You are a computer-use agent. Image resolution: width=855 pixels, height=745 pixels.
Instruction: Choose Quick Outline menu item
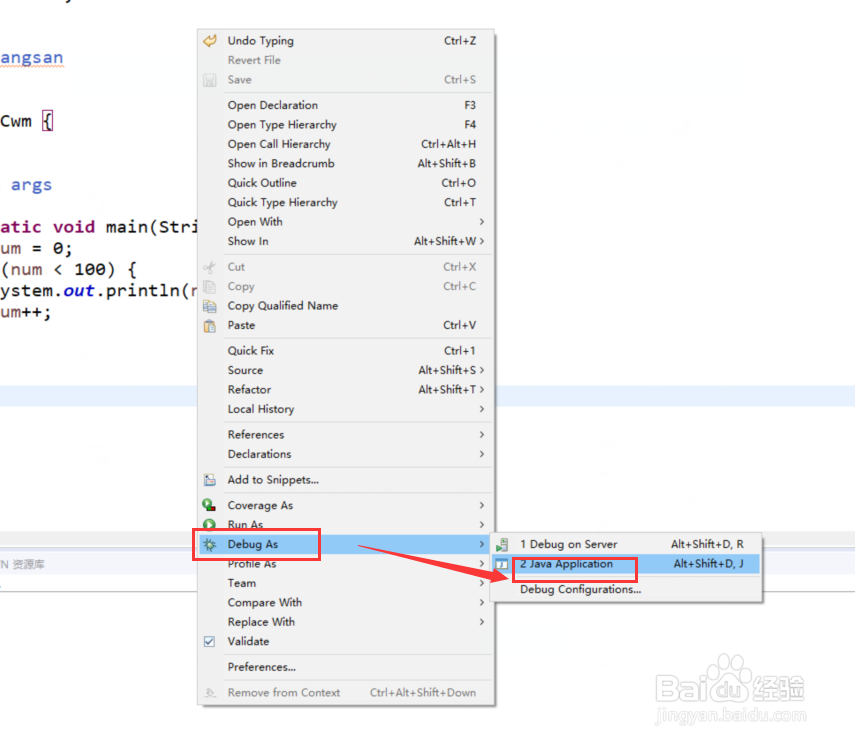click(x=346, y=183)
